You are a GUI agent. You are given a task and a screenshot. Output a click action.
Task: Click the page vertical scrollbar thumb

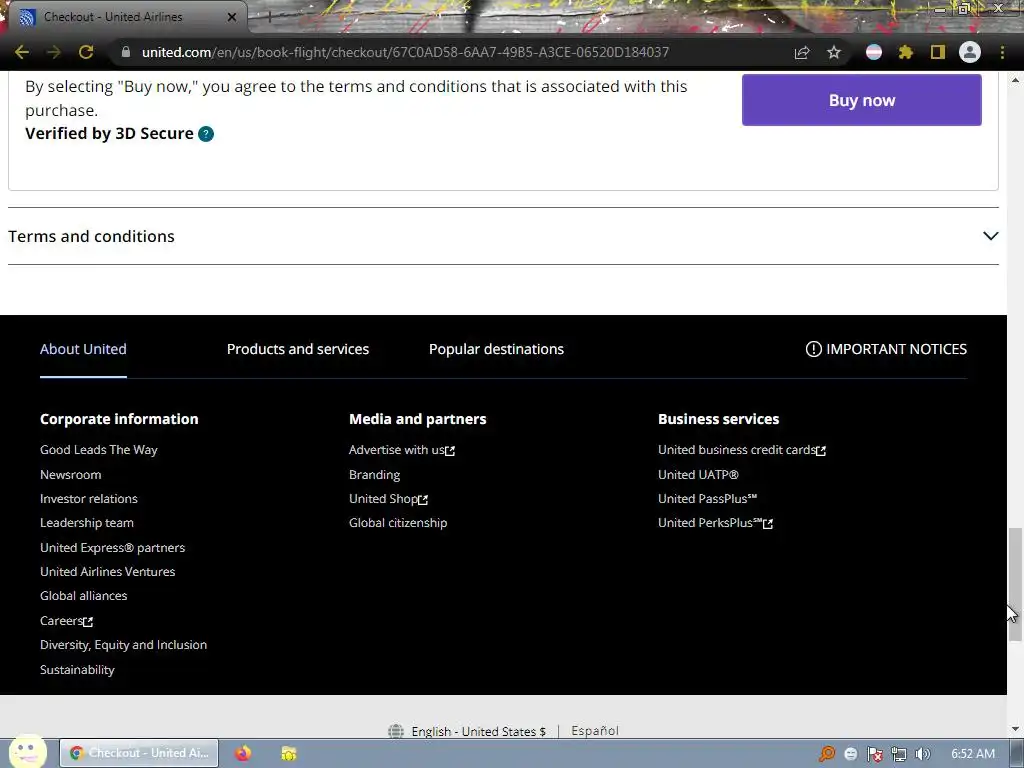[1014, 583]
